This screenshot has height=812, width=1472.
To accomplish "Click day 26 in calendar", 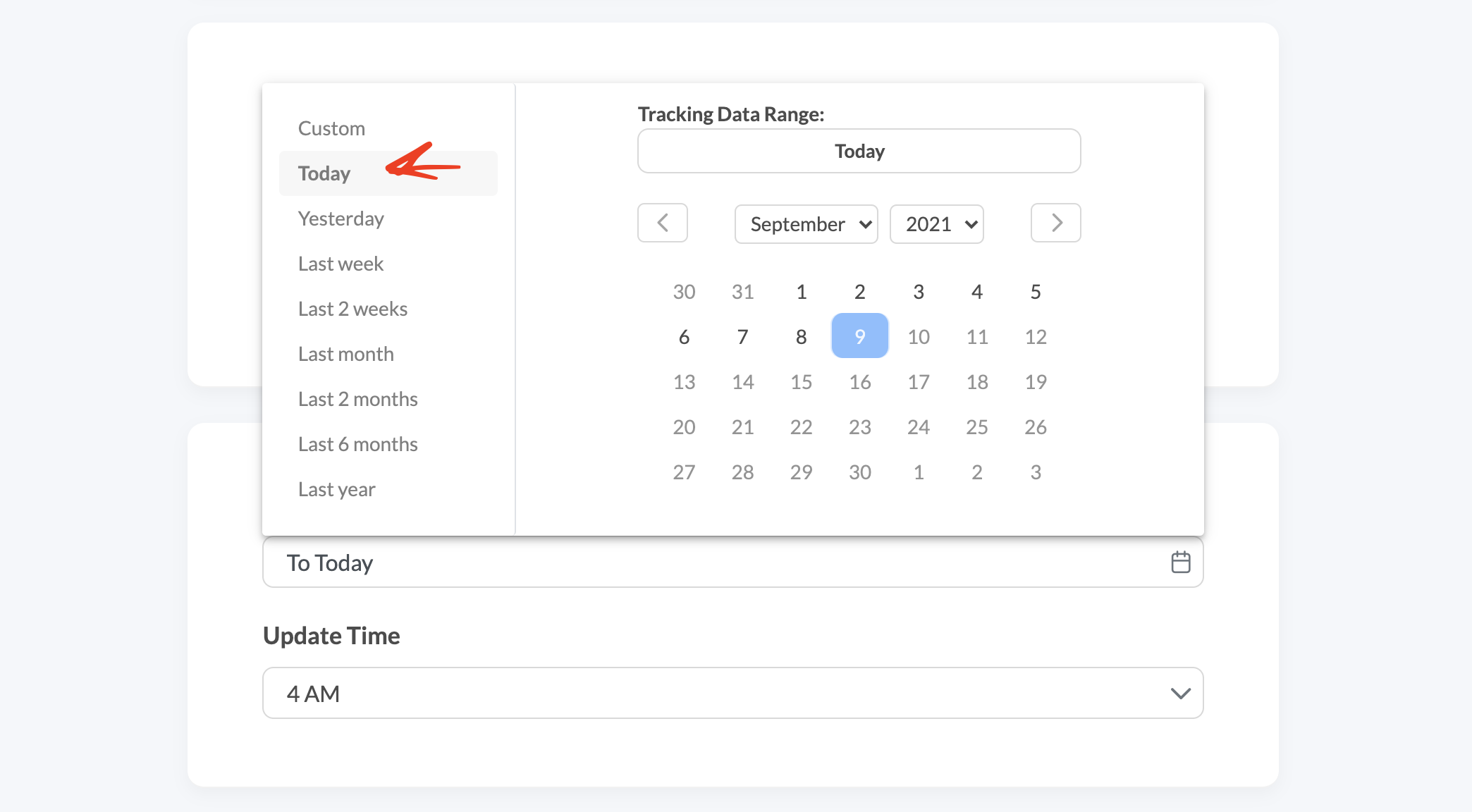I will 1036,426.
